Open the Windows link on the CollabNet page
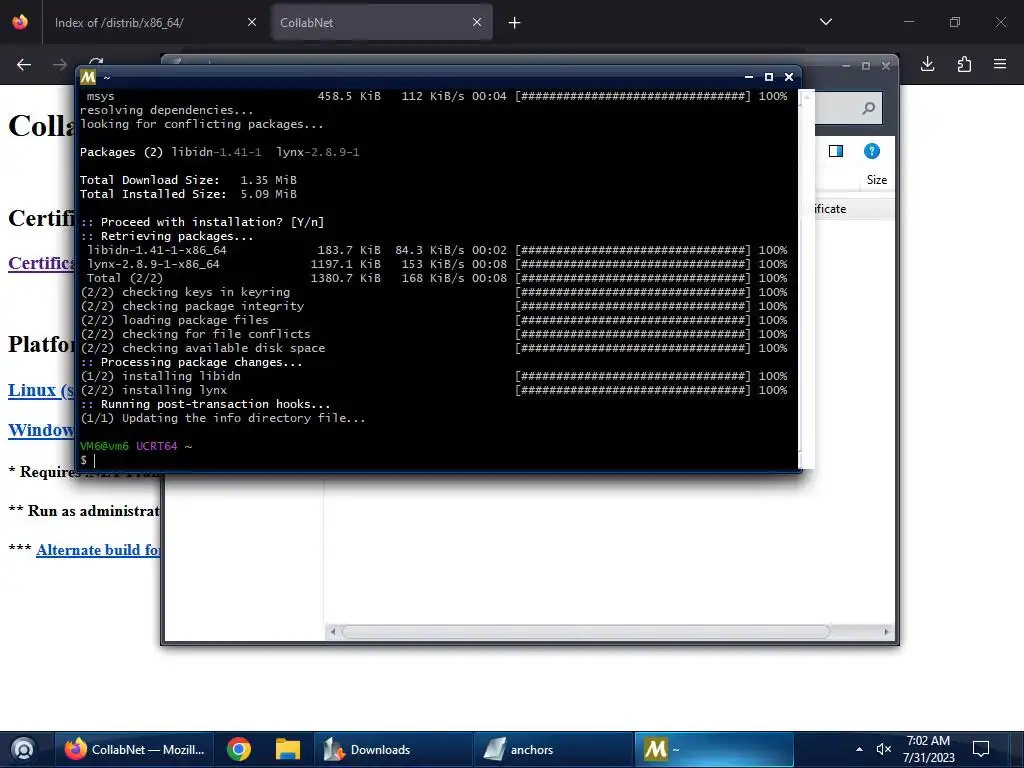Viewport: 1024px width, 768px height. point(41,430)
